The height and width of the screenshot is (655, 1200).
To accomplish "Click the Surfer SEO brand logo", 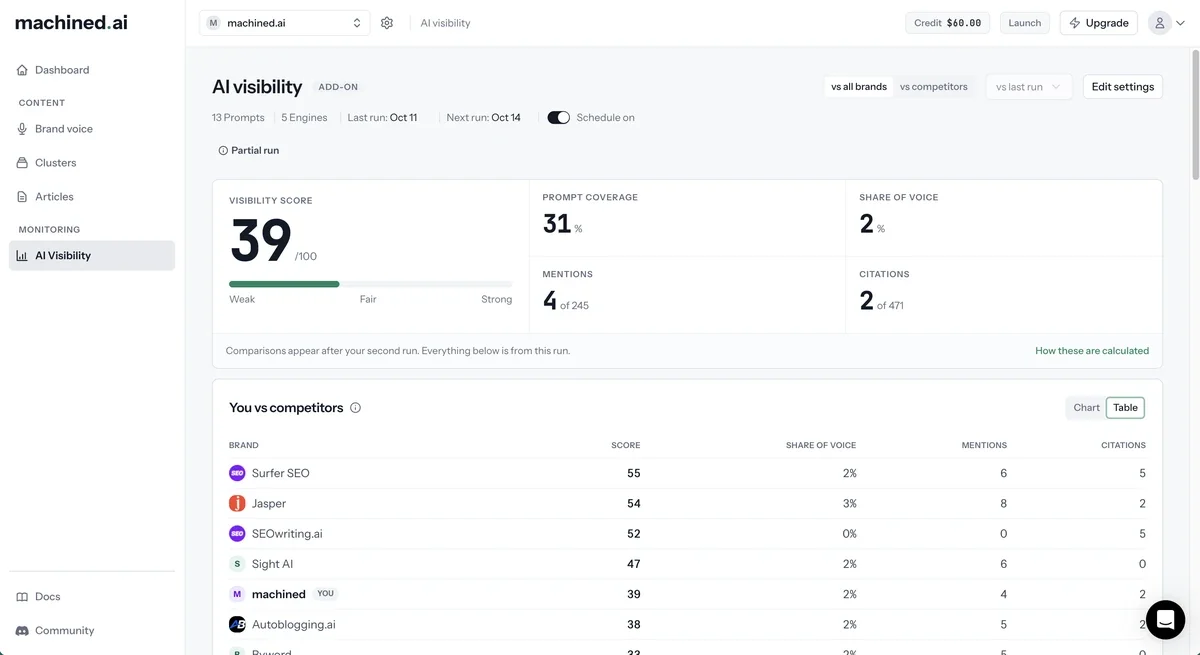I will coord(237,473).
